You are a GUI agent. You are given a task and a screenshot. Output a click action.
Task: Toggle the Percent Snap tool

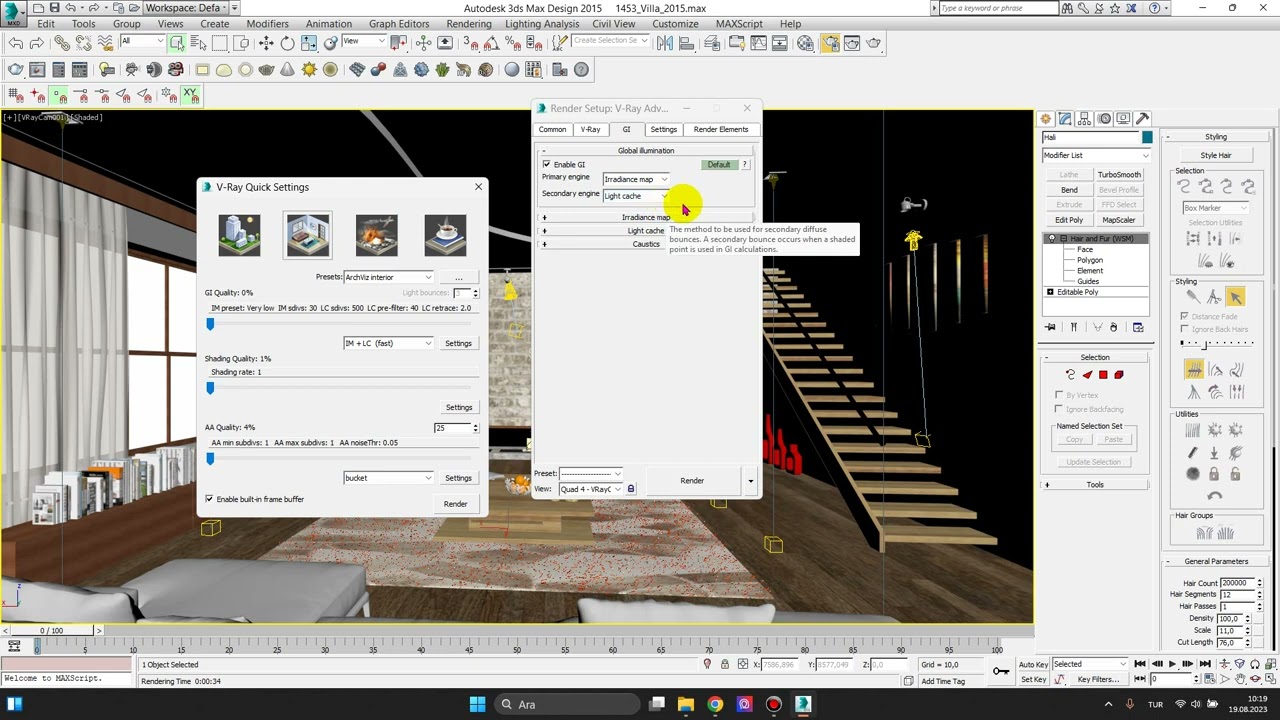click(513, 43)
